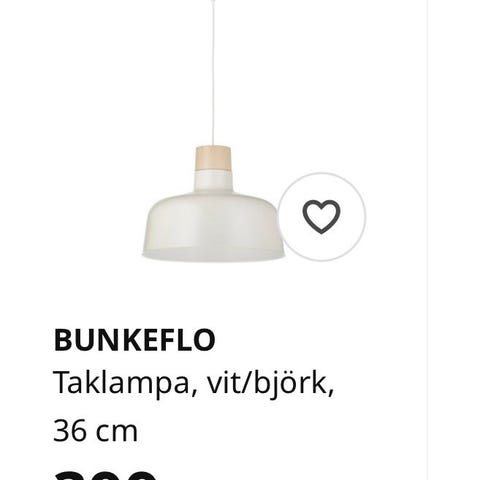Click the lamp's white hanging cord
Image resolution: width=480 pixels, height=480 pixels.
213,73
